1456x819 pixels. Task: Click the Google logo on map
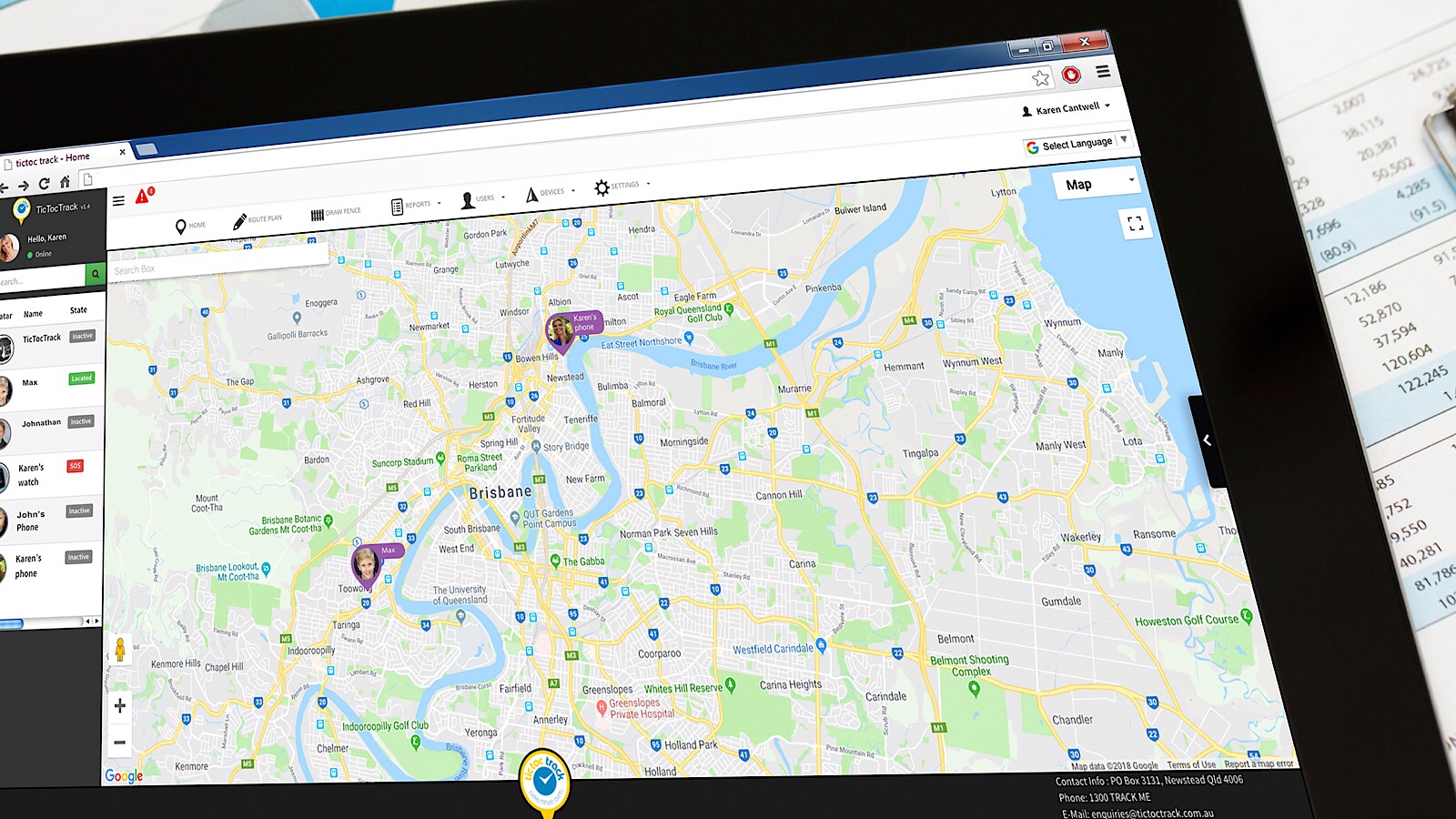click(124, 775)
